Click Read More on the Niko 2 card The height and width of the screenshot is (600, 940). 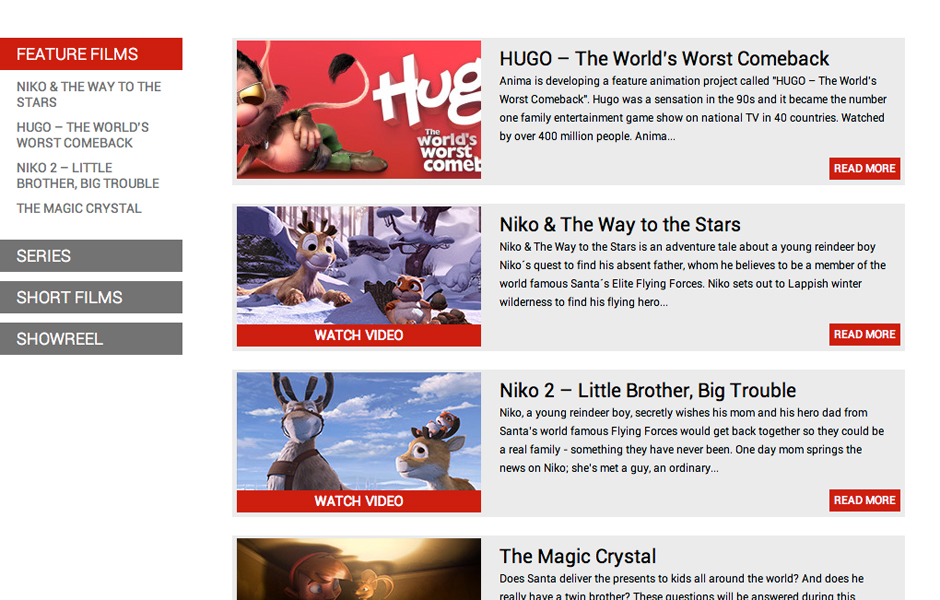pos(864,500)
